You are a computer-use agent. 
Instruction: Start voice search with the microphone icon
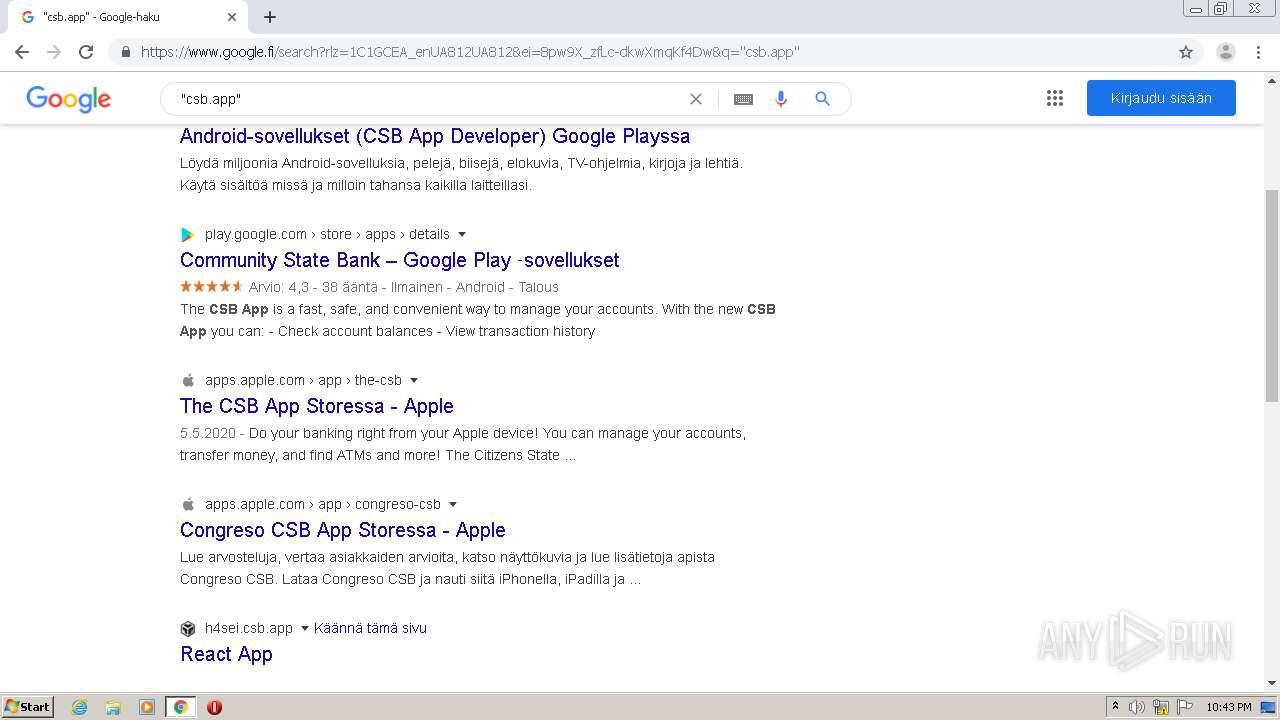pos(781,99)
